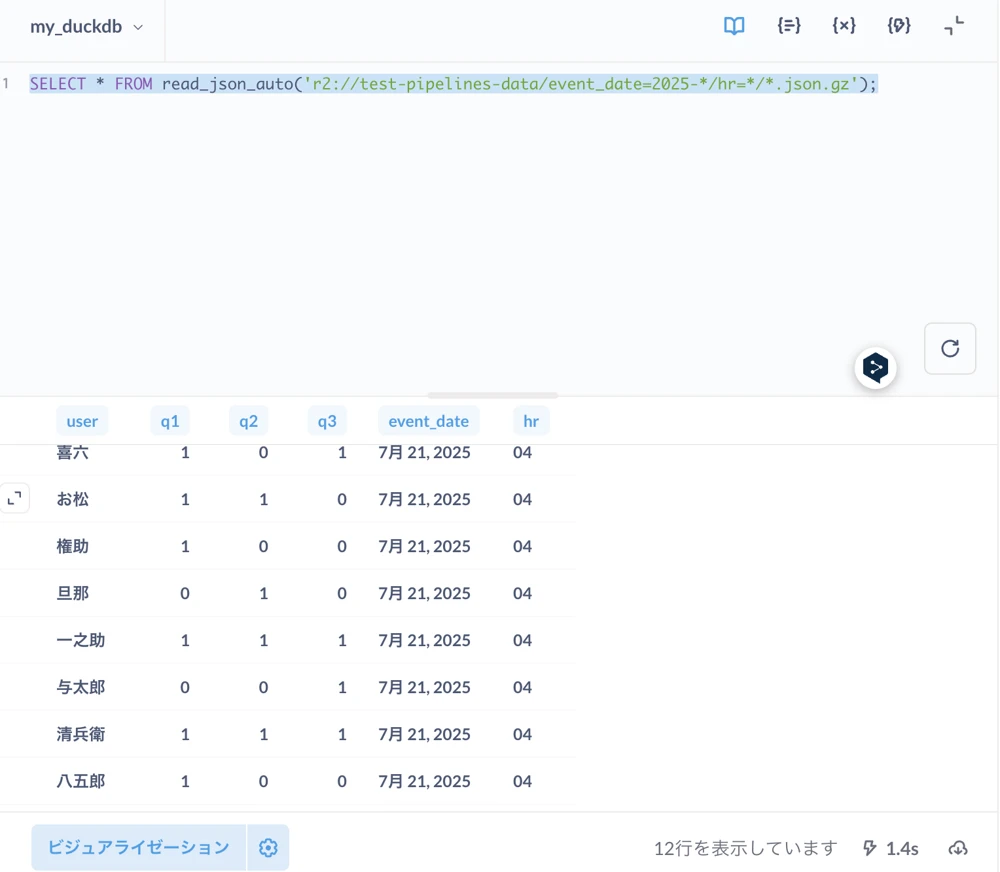Image resolution: width=1000 pixels, height=872 pixels.
Task: Open the snippets icon
Action: 789,27
